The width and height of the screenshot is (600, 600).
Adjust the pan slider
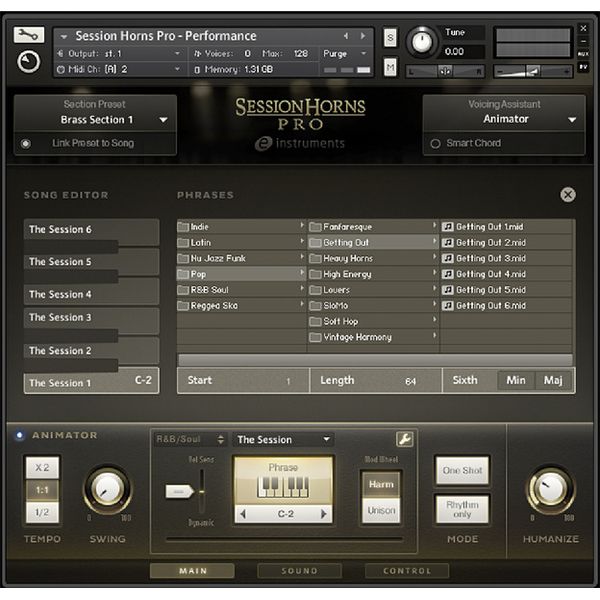[x=445, y=71]
